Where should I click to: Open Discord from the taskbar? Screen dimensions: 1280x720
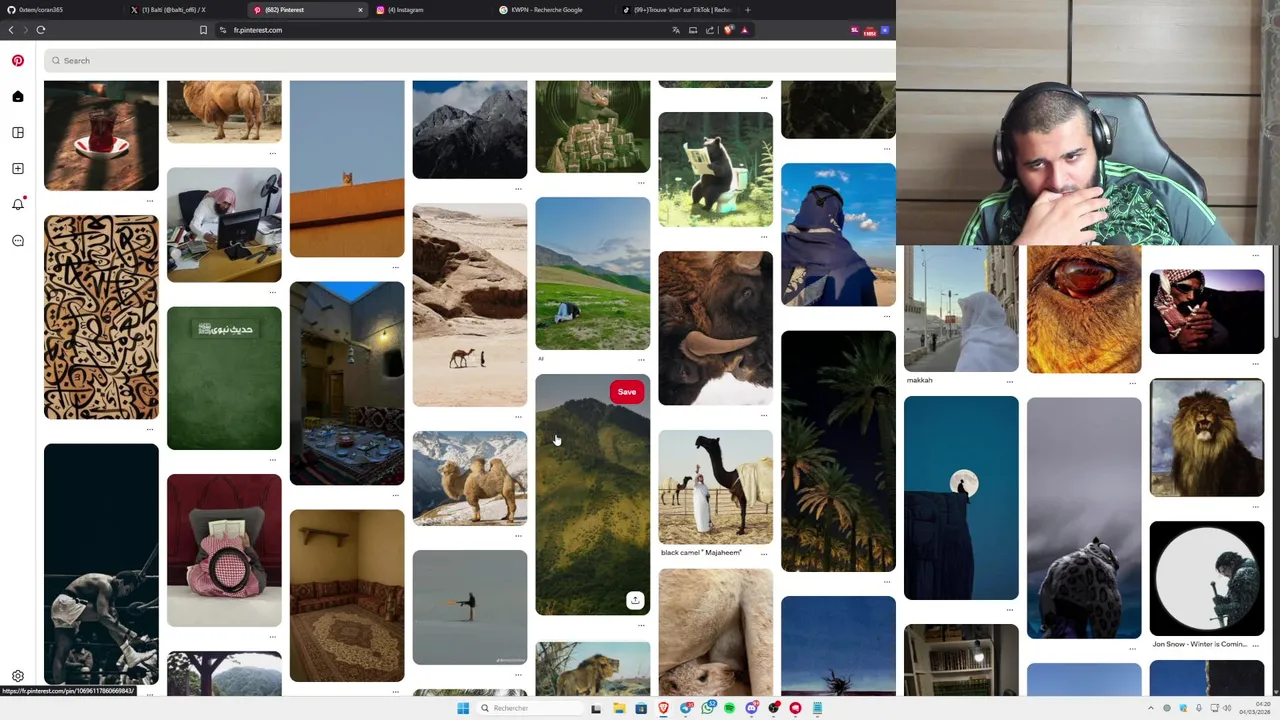[752, 708]
